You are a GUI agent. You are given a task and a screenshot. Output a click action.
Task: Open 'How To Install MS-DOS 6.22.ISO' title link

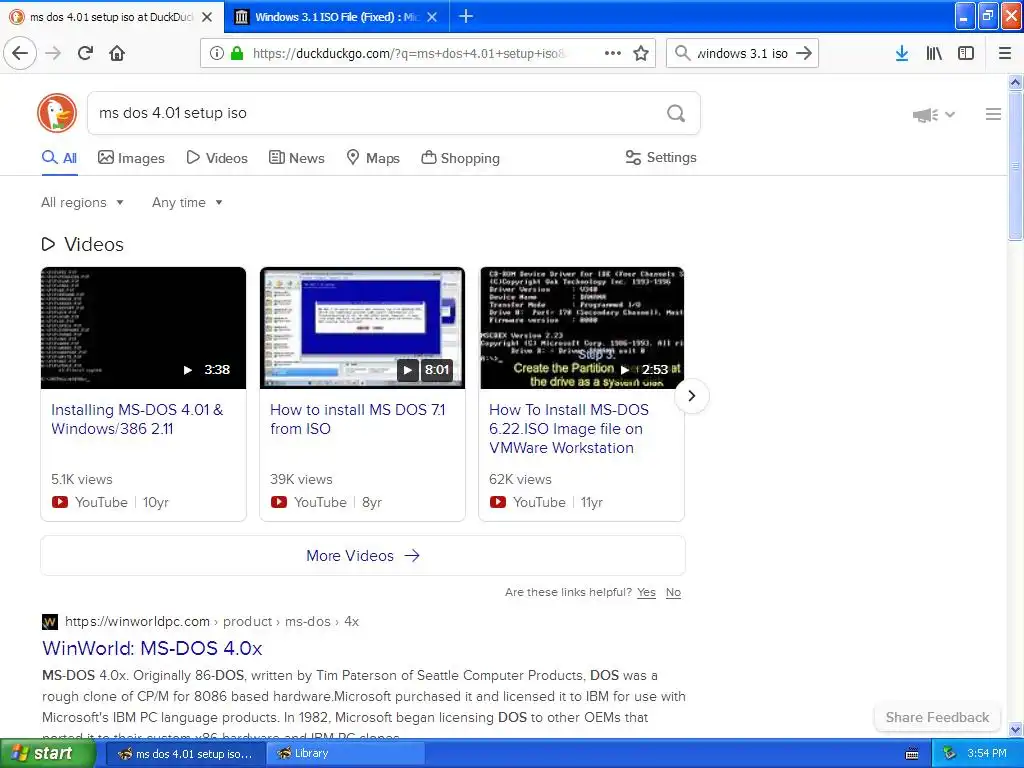click(x=569, y=428)
